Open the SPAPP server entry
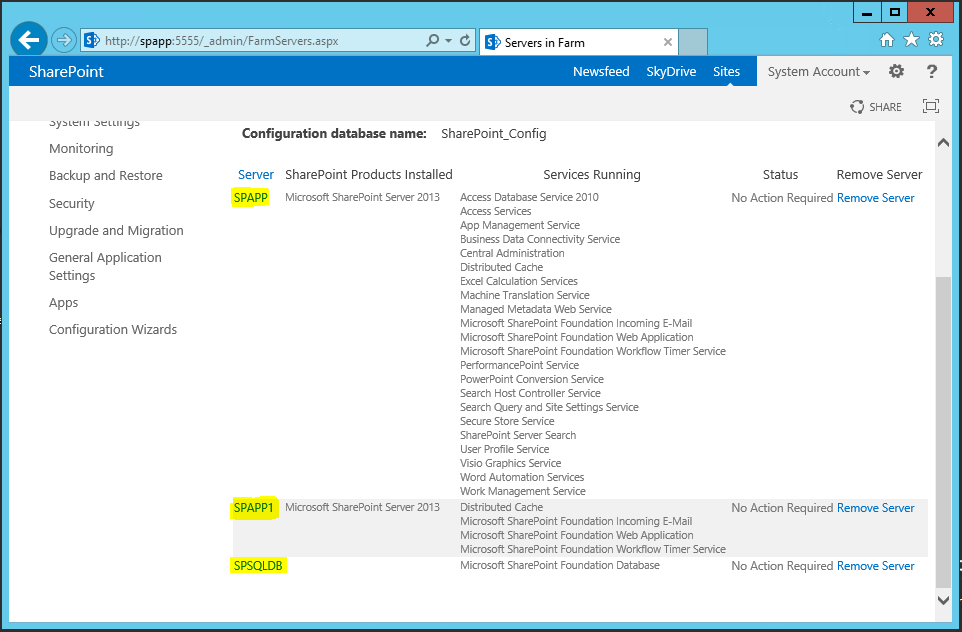Viewport: 962px width, 632px height. pos(250,198)
